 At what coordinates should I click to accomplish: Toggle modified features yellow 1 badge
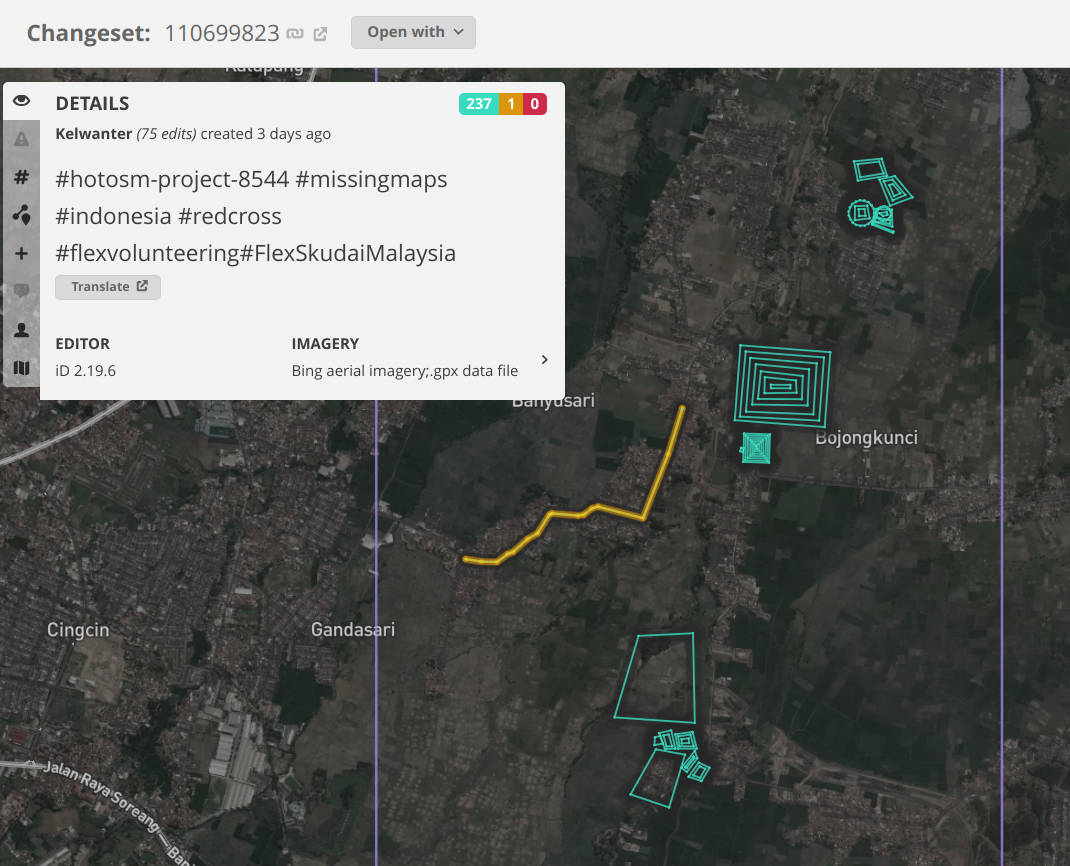(x=510, y=104)
